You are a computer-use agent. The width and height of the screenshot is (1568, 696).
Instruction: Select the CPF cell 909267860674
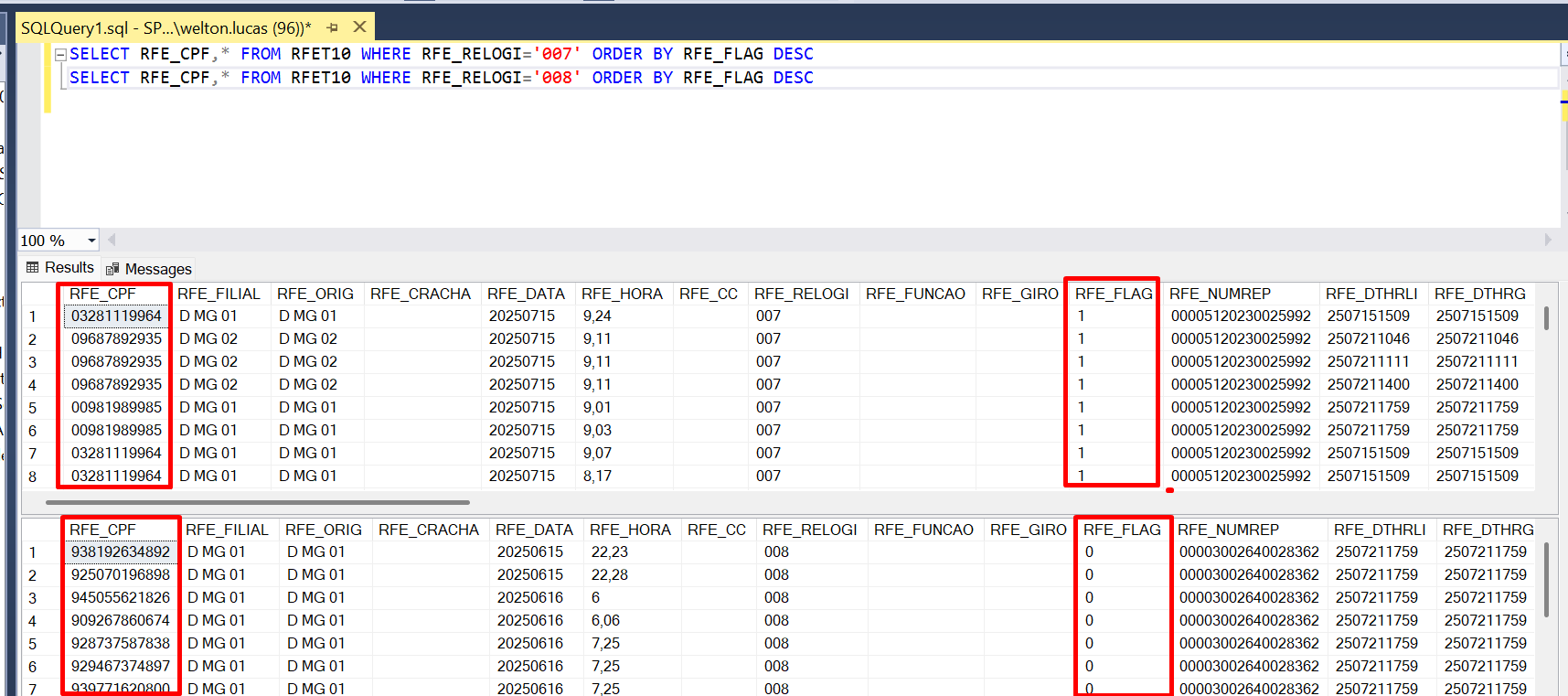(x=121, y=620)
